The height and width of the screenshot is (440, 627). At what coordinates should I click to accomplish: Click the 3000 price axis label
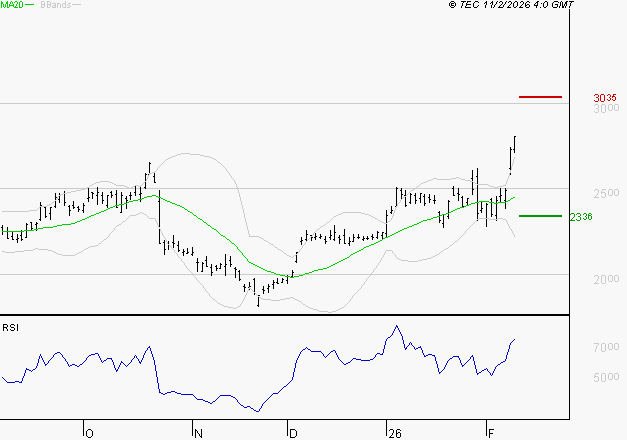[x=606, y=108]
